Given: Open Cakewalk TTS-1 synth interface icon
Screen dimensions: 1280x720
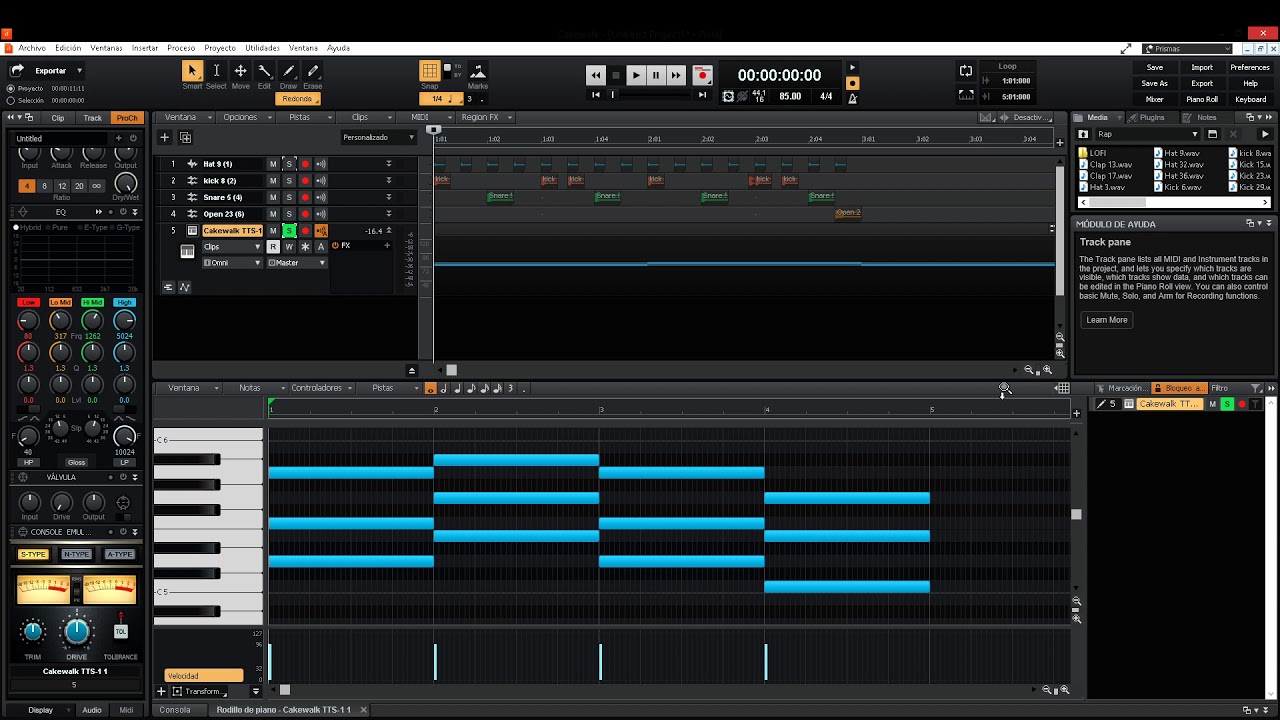Looking at the screenshot, I should coord(192,230).
